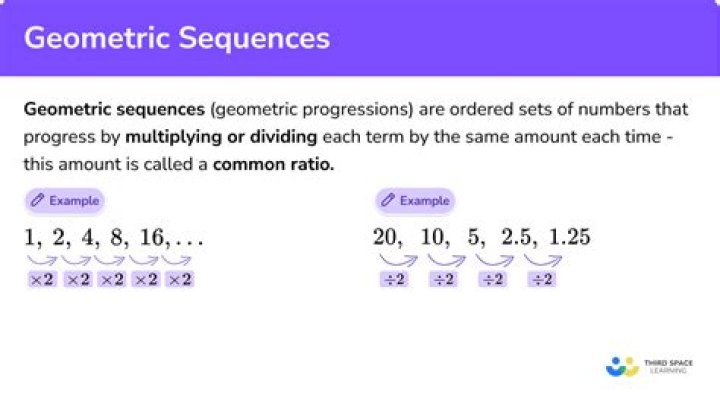Click the Third Space Learning logo icon
720x407 pixels.
tap(622, 367)
